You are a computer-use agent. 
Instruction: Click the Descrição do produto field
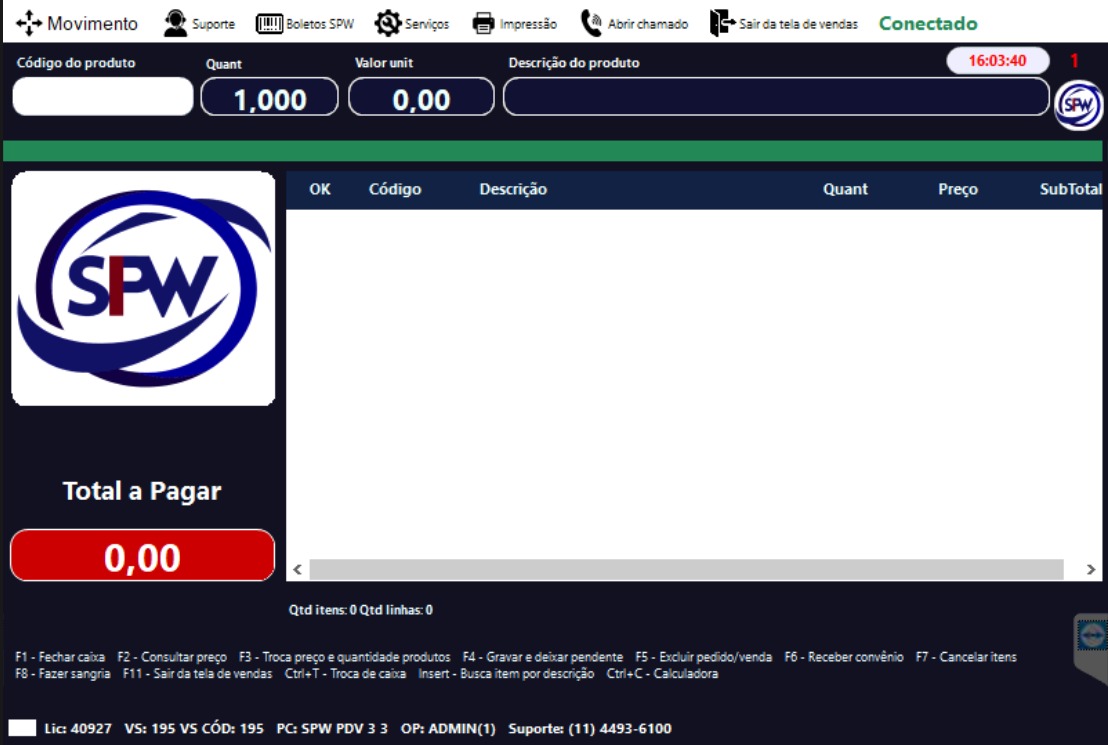776,97
